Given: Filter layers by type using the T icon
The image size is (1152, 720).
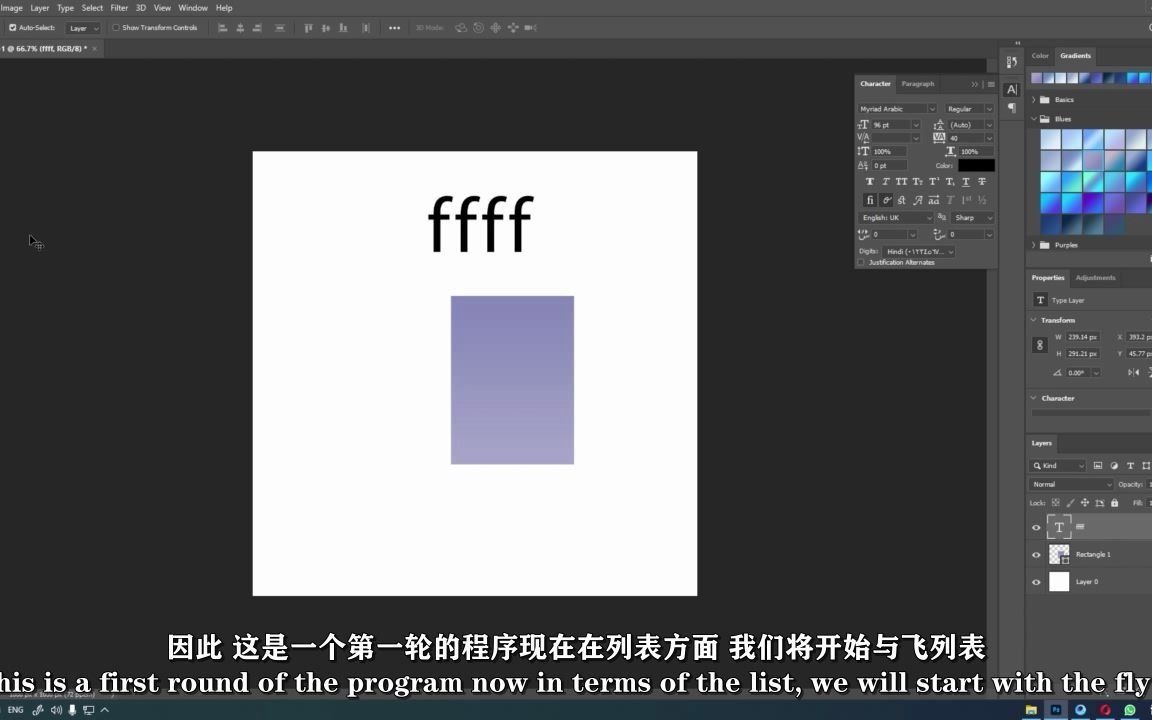Looking at the screenshot, I should [1131, 465].
